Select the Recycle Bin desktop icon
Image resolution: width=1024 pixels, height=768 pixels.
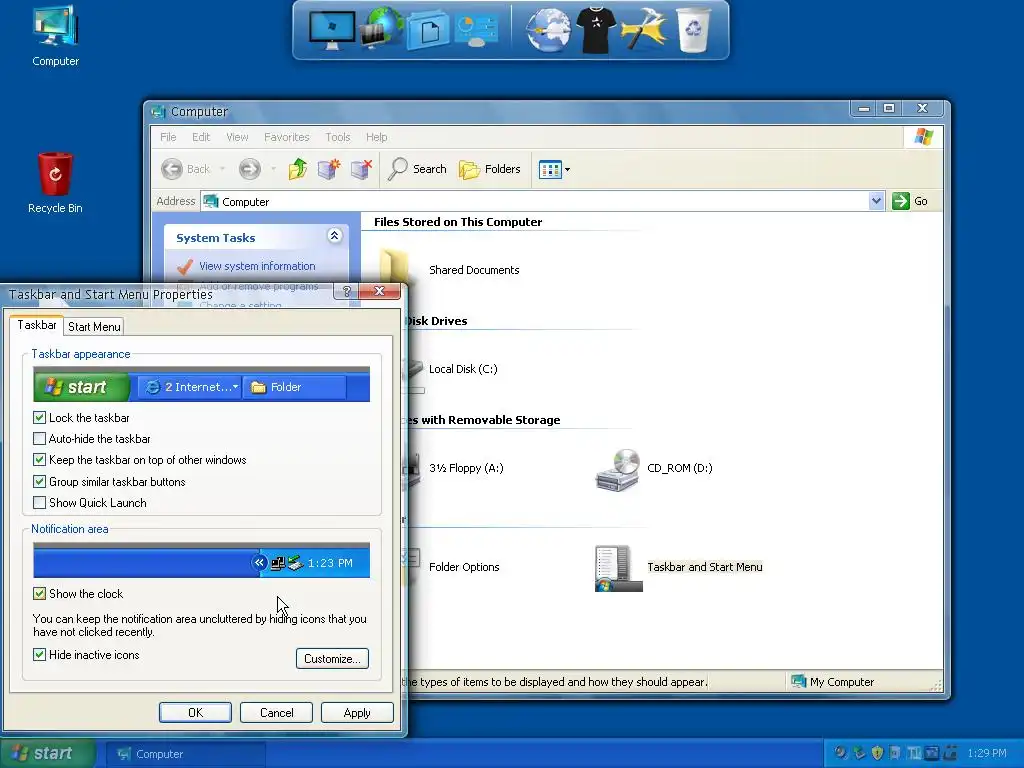coord(55,183)
